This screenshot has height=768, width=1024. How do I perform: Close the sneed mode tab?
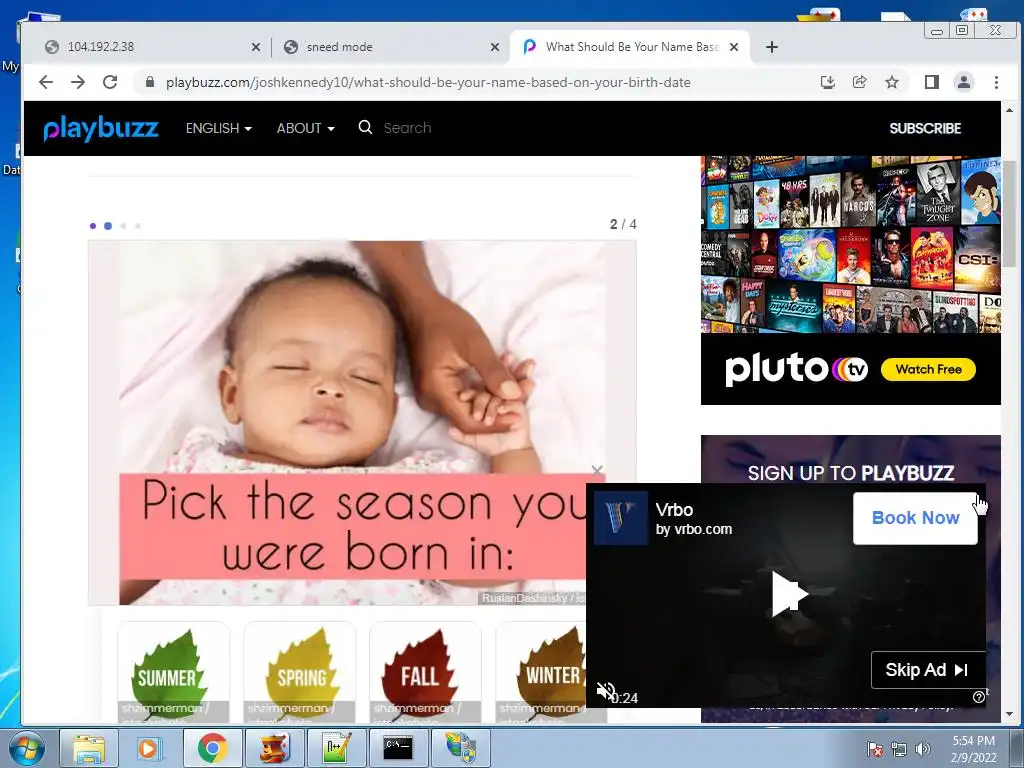(x=494, y=47)
